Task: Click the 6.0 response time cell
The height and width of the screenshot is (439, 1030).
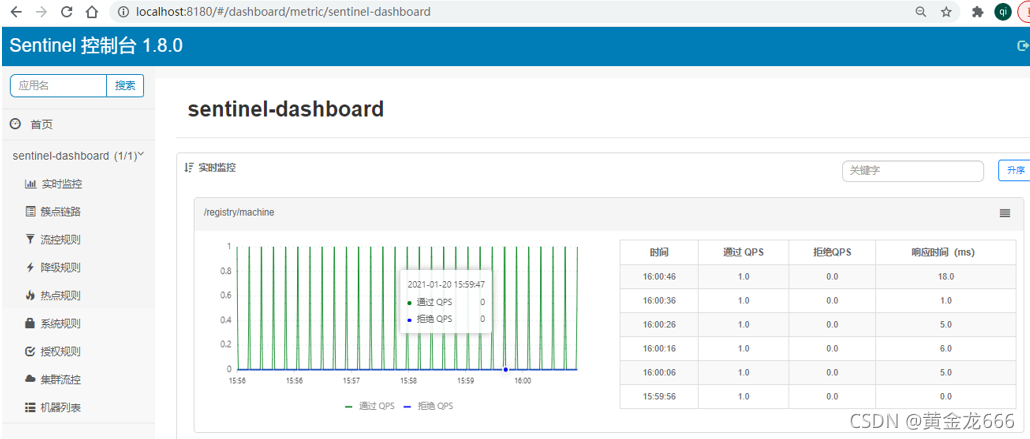Action: (945, 348)
